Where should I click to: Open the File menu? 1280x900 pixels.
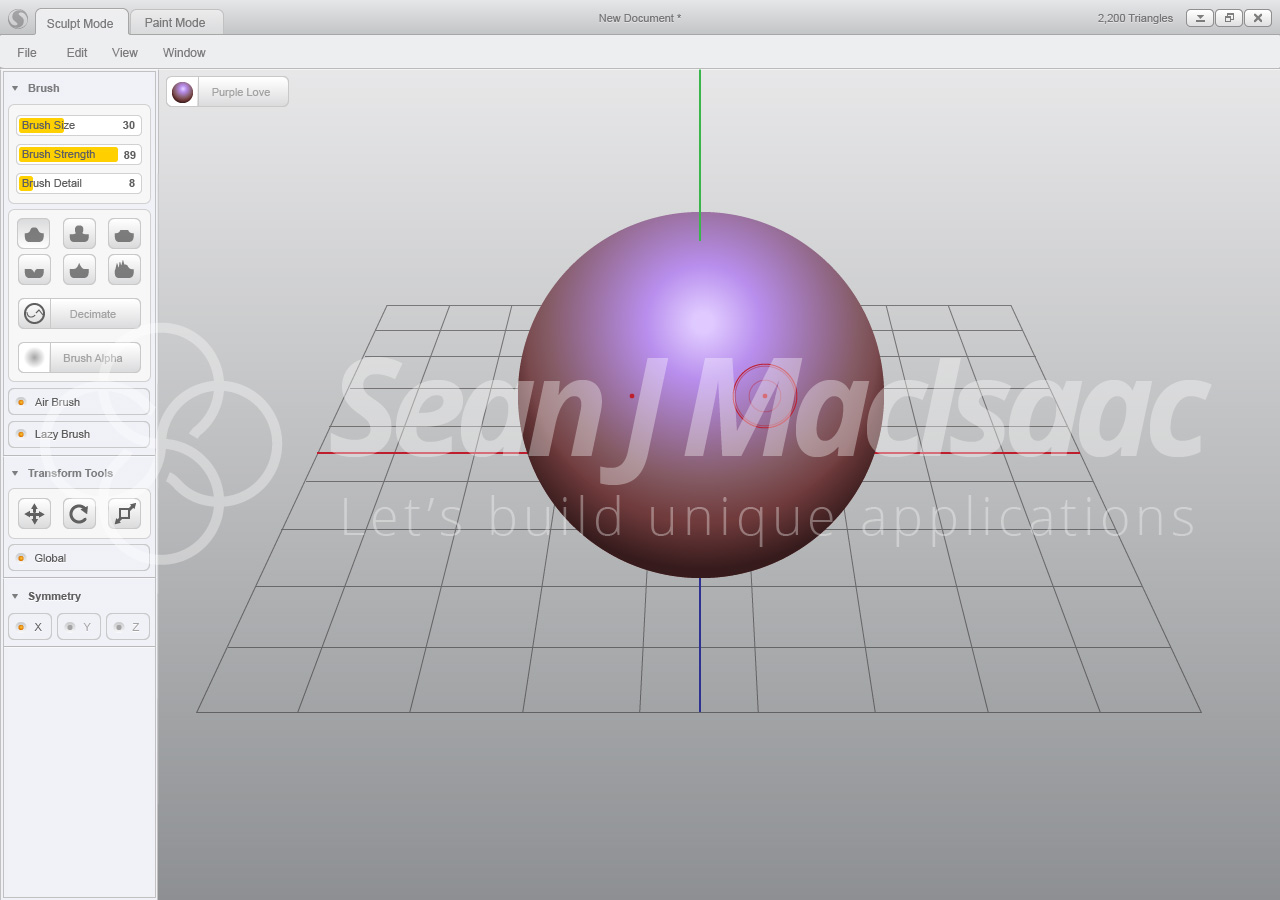tap(27, 53)
